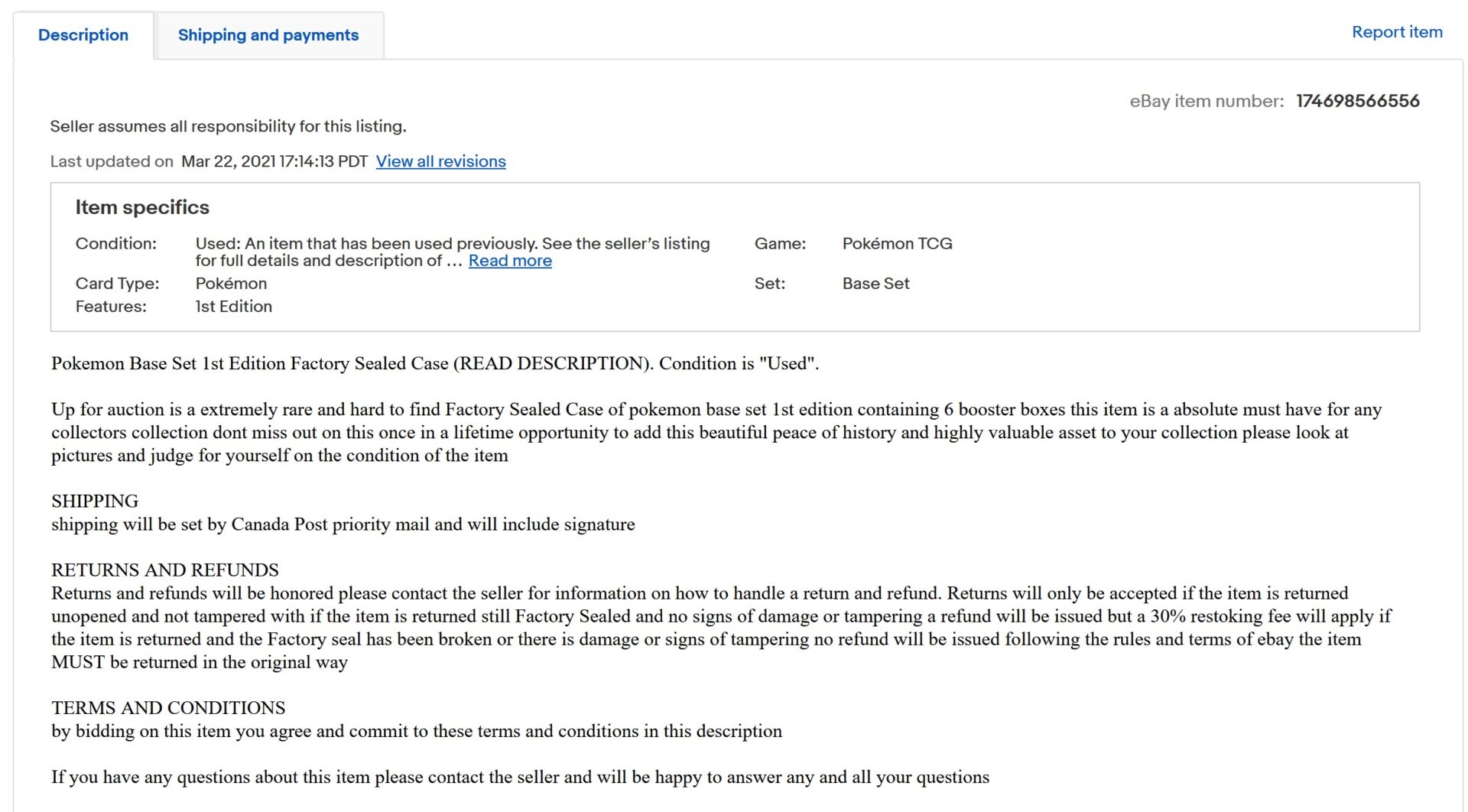The height and width of the screenshot is (812, 1468).
Task: Click the SHIPPING heading in description
Action: click(x=95, y=501)
